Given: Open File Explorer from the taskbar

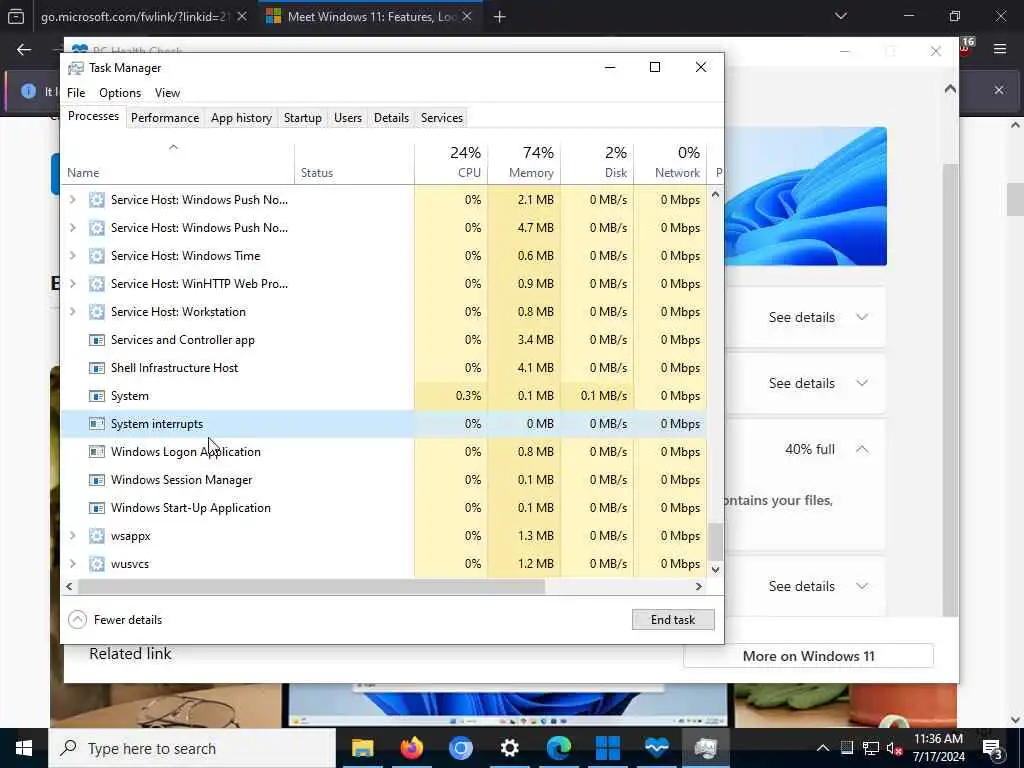Looking at the screenshot, I should coord(362,748).
